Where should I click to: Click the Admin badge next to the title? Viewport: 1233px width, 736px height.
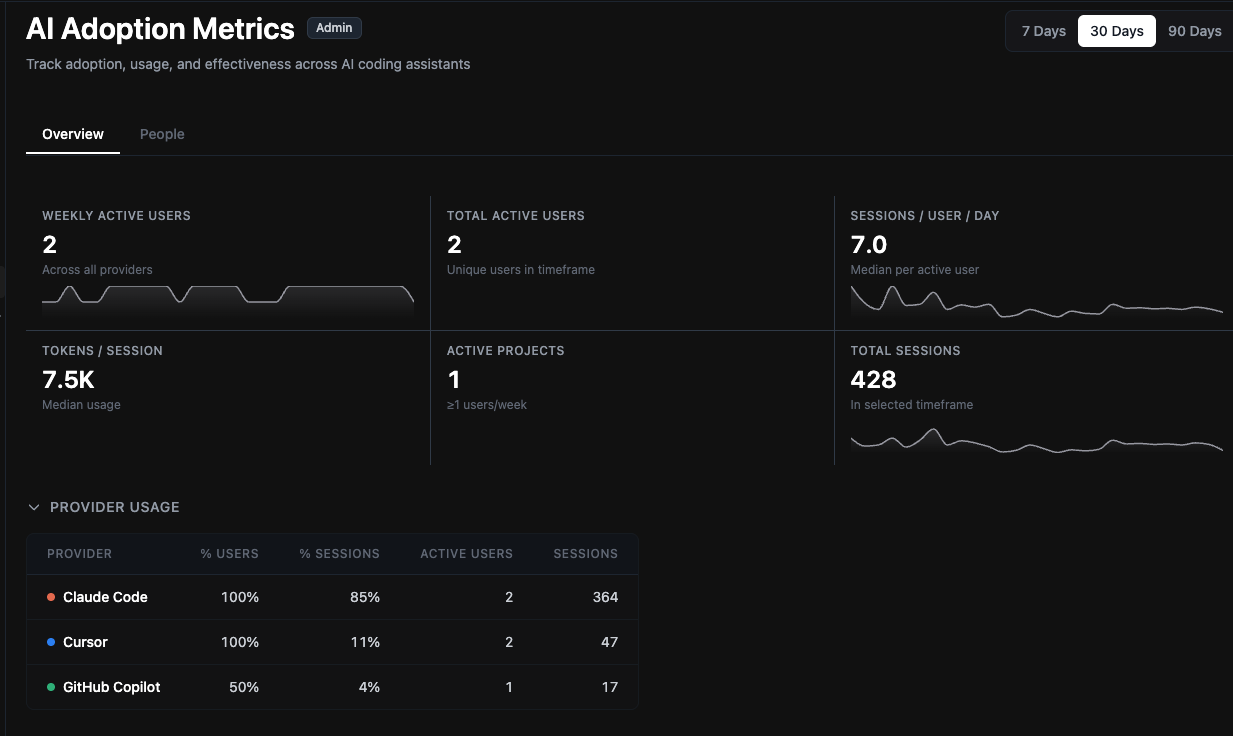click(x=334, y=27)
